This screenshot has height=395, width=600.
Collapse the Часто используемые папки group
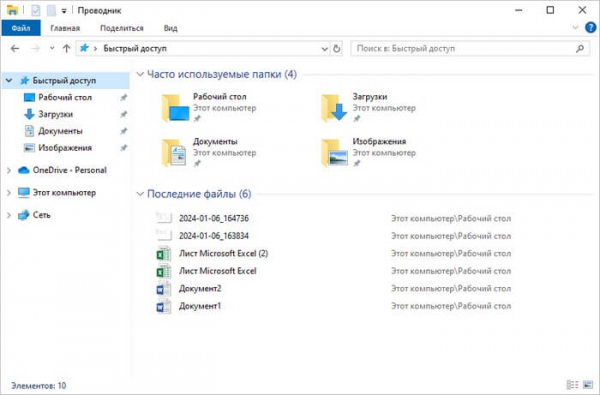pyautogui.click(x=140, y=74)
